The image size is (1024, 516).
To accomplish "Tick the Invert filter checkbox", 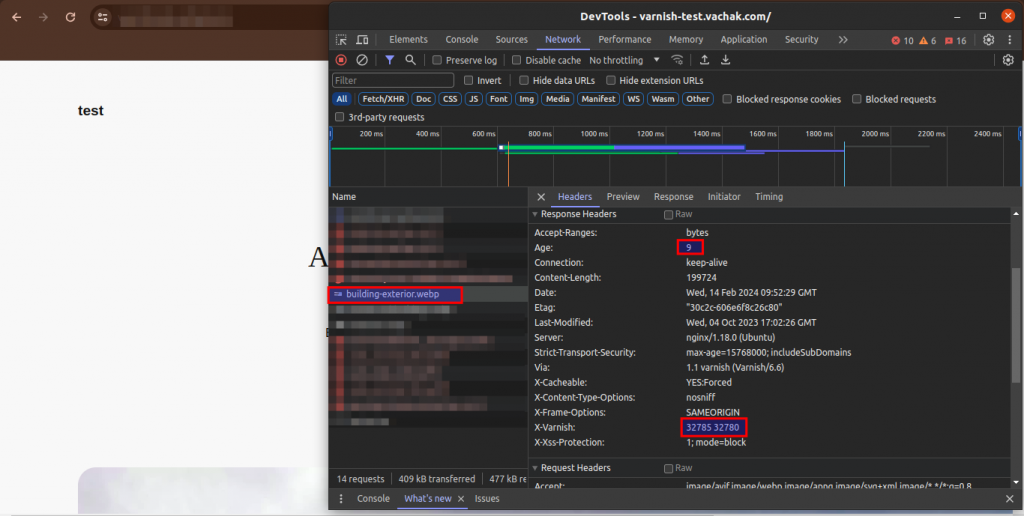I will tap(468, 80).
